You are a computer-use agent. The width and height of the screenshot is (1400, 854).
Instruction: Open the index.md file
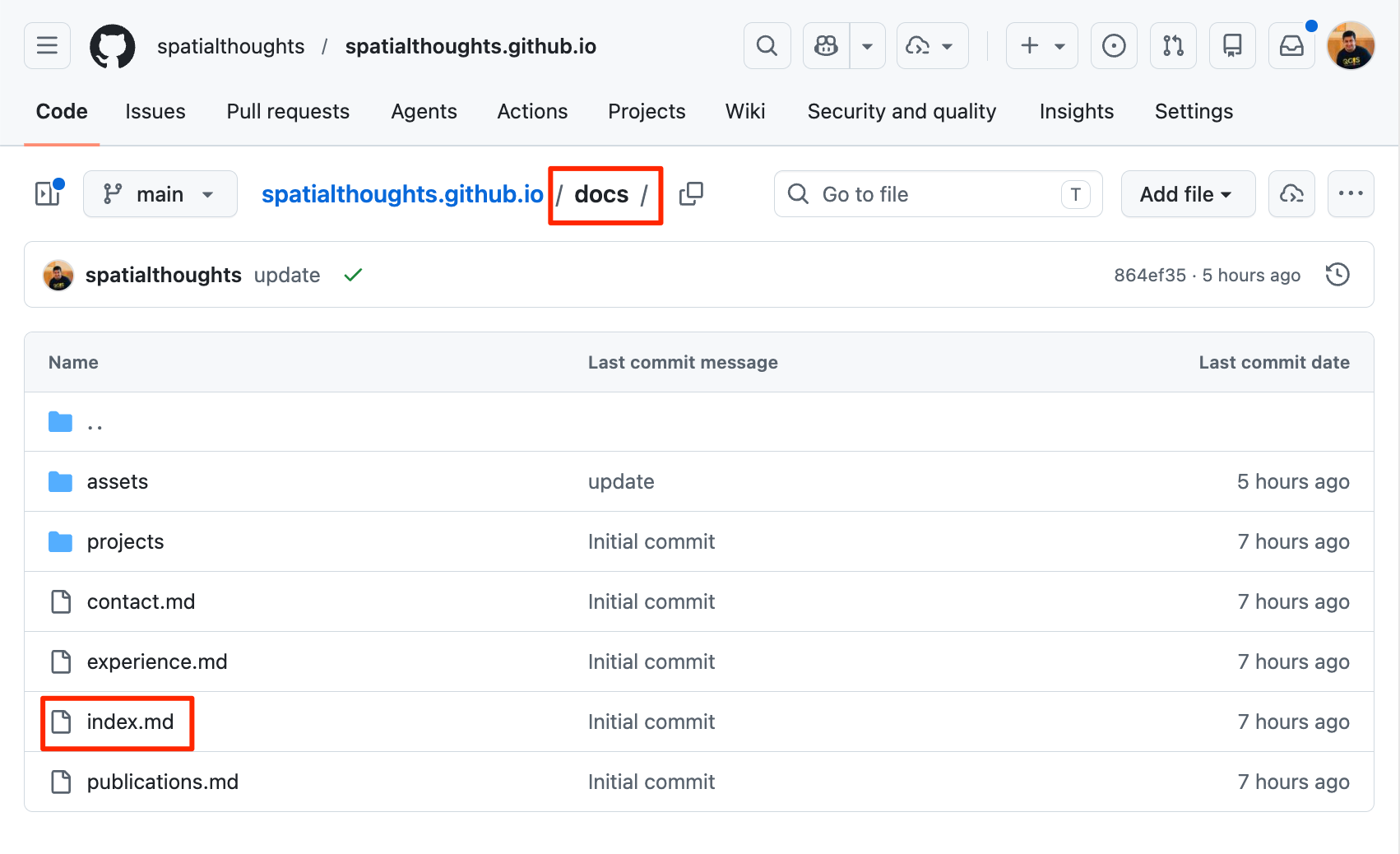tap(130, 722)
